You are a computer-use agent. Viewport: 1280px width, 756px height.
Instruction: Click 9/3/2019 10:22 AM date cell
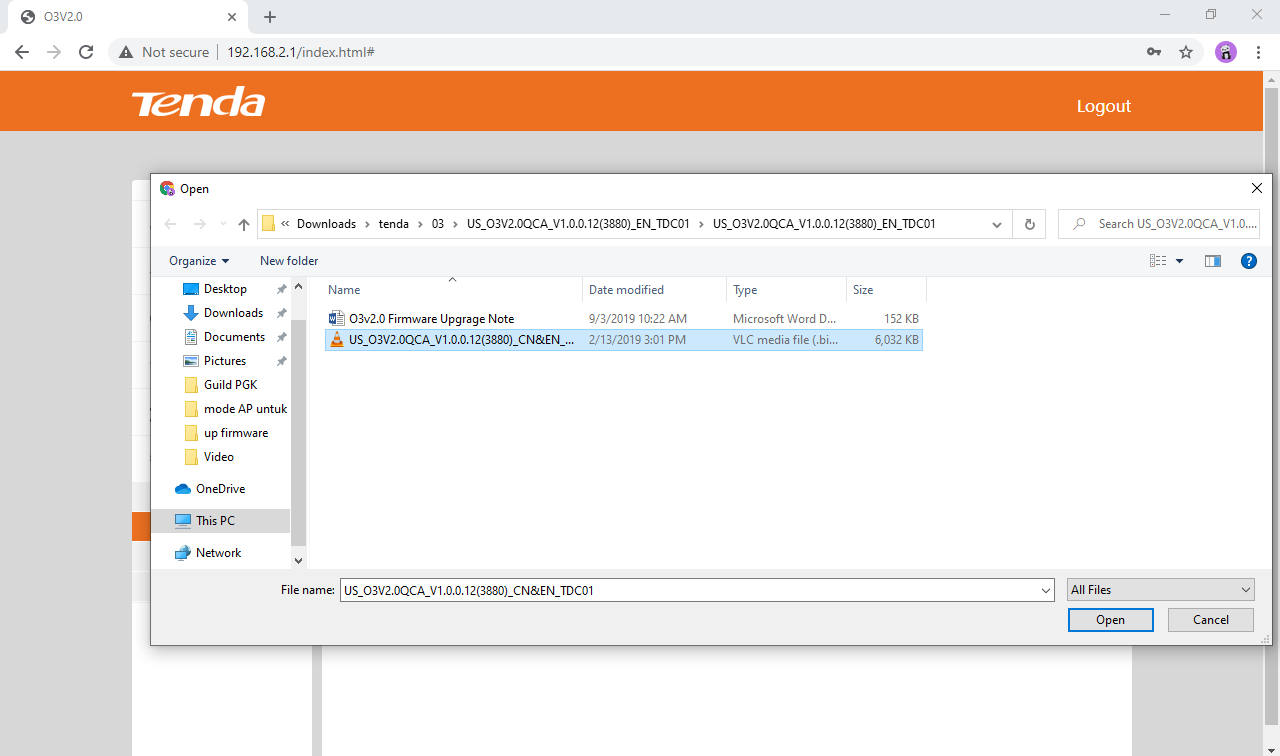point(638,319)
